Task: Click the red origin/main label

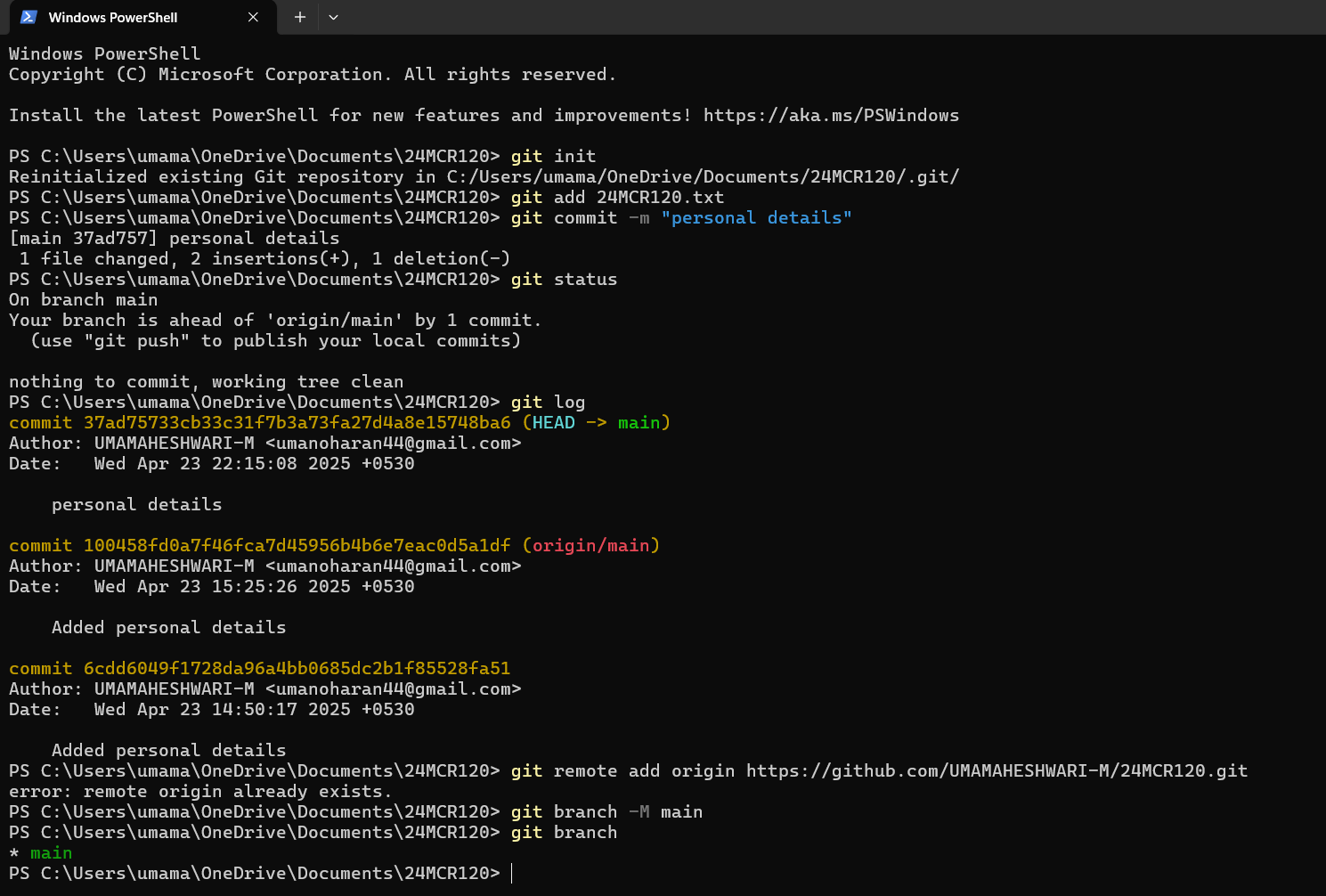Action: (x=591, y=545)
